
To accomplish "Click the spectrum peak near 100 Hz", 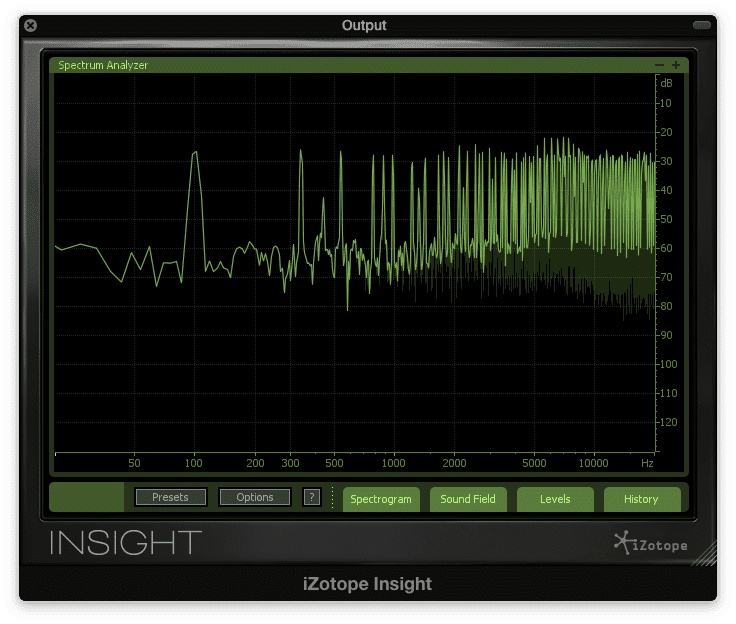I will pyautogui.click(x=194, y=153).
